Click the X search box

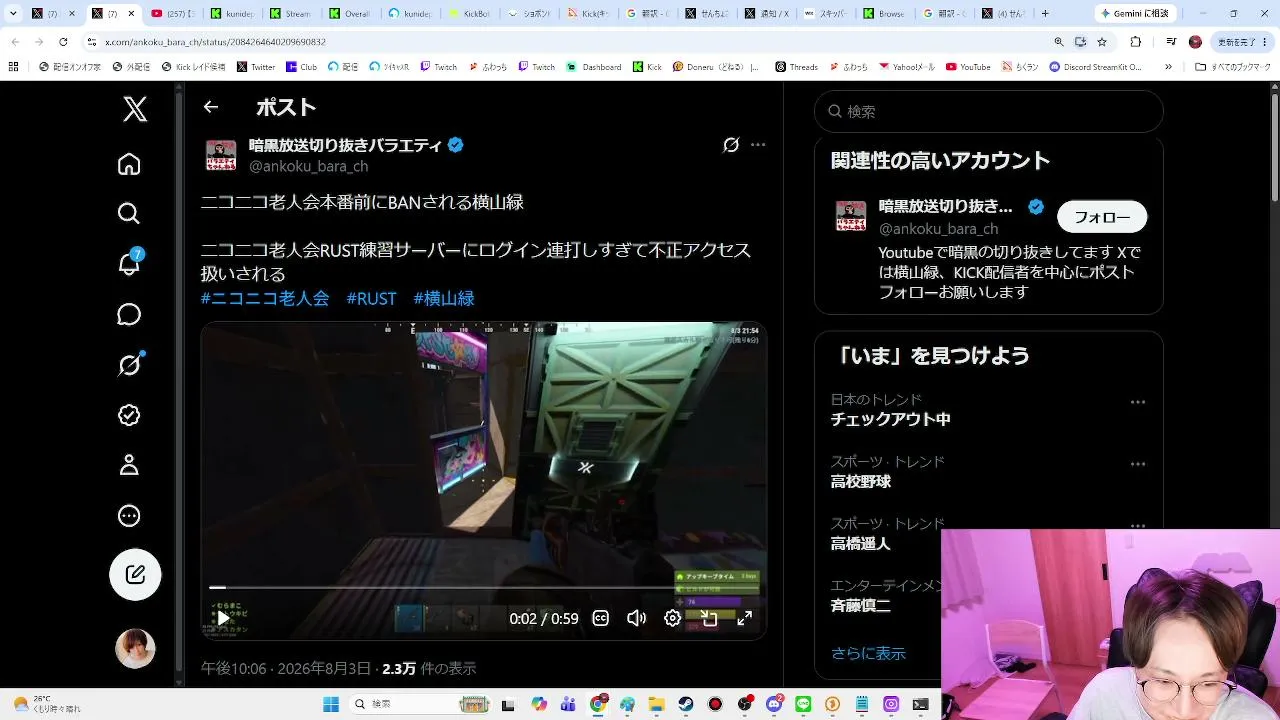(x=989, y=112)
